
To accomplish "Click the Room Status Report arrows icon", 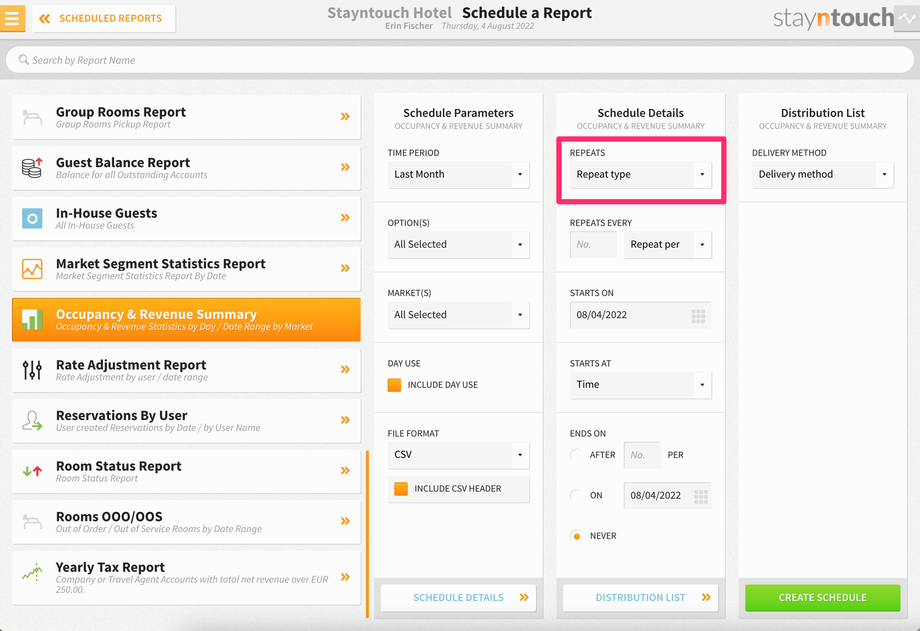I will coord(32,471).
